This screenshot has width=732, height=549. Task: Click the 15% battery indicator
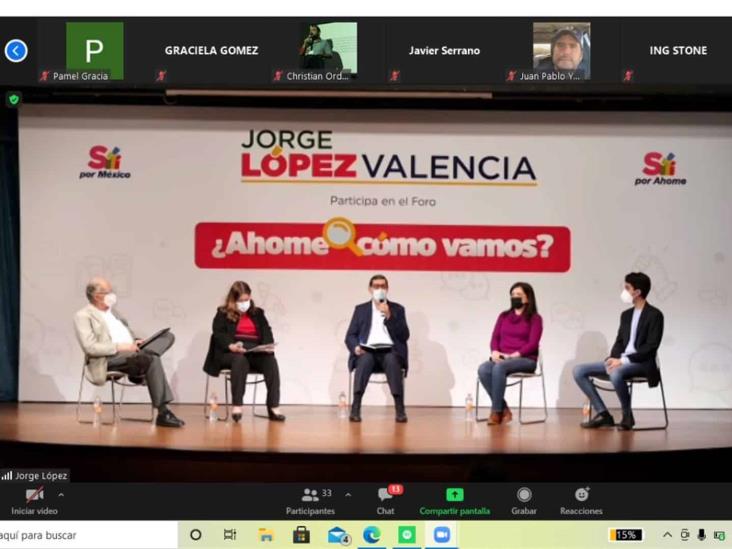click(x=625, y=535)
